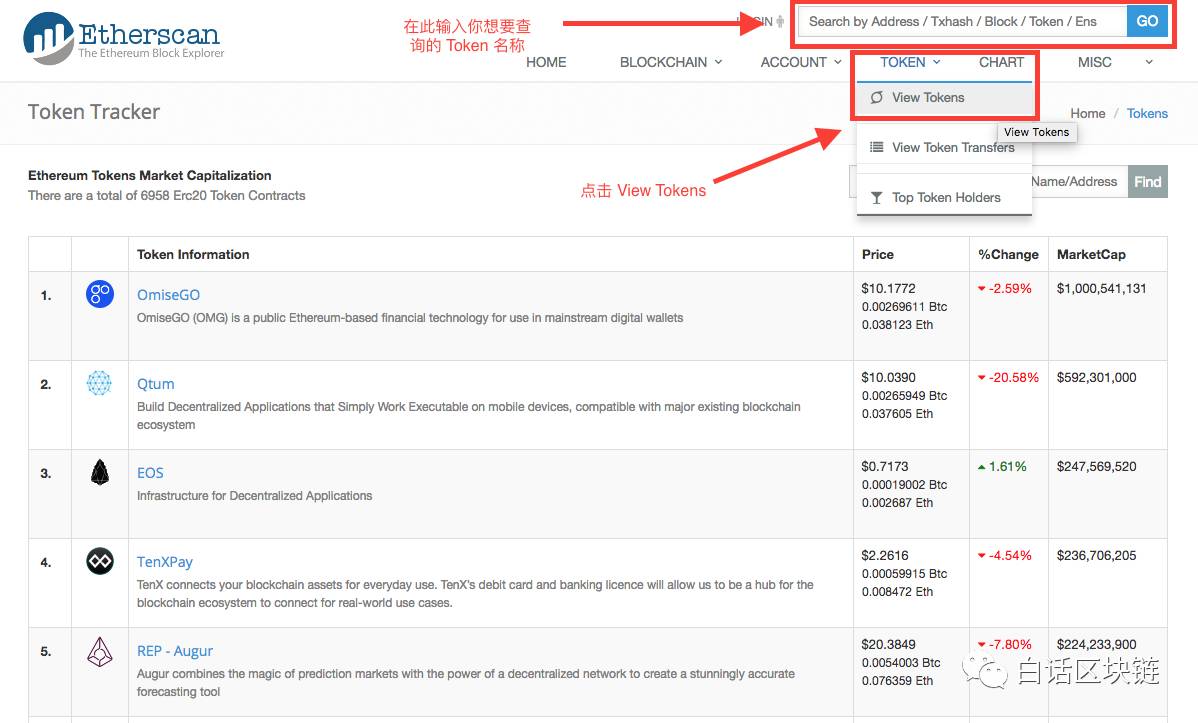Viewport: 1198px width, 723px height.
Task: Click the OmiseGO token logo icon
Action: (100, 294)
